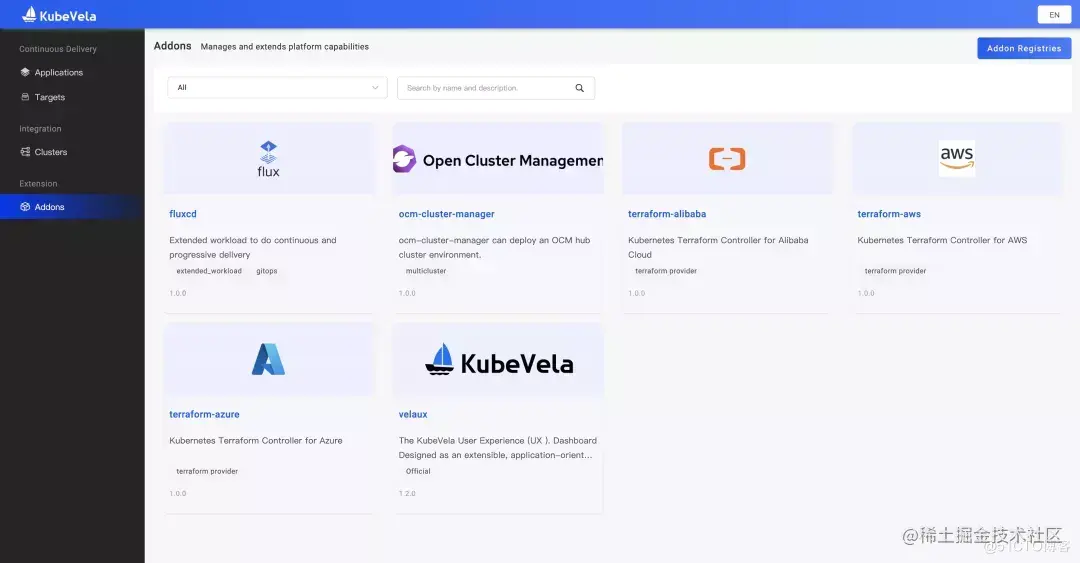Click the dropdown chevron of All filter
The image size is (1080, 563).
[375, 88]
